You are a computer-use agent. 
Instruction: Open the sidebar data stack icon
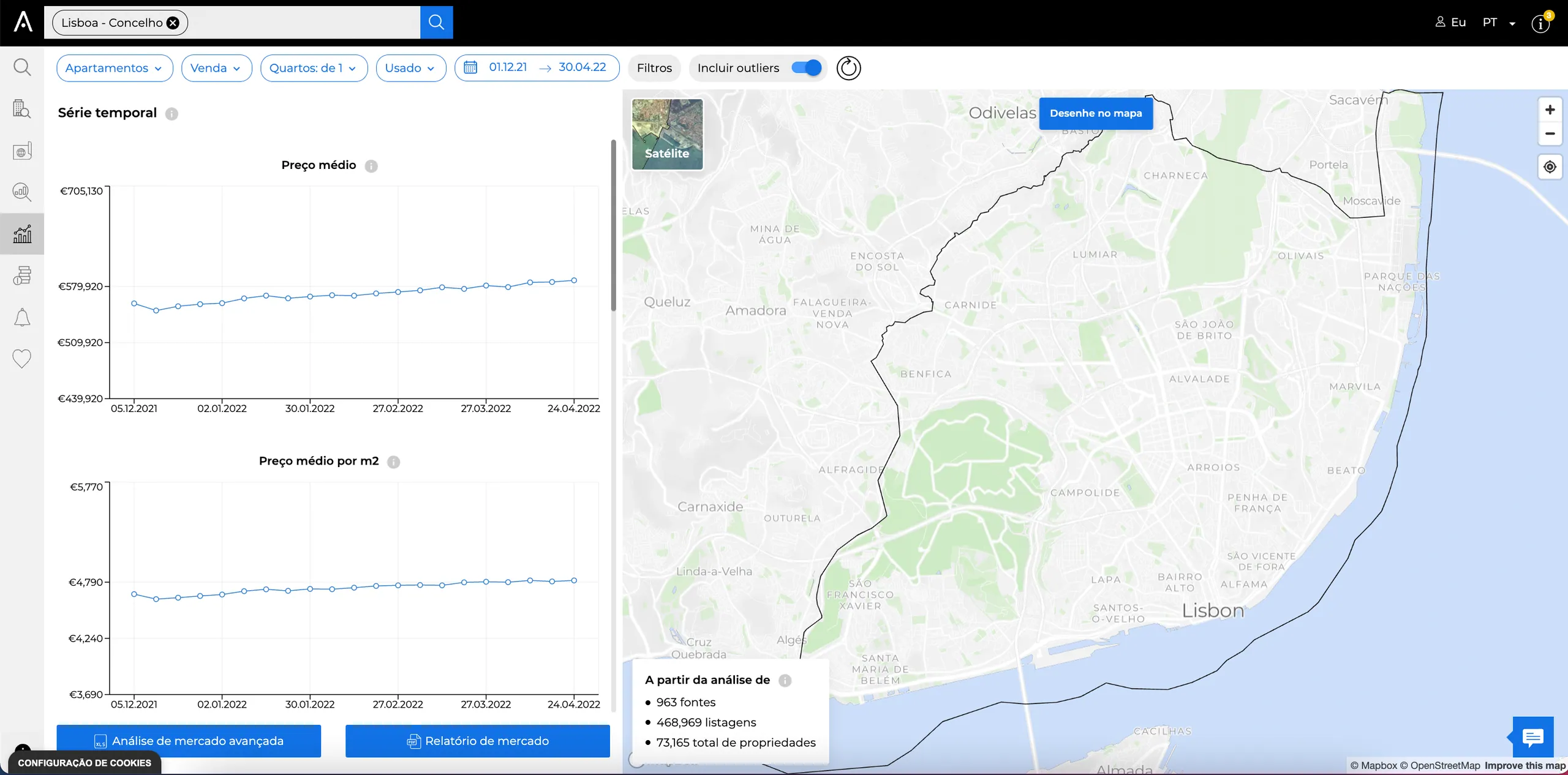pyautogui.click(x=22, y=275)
